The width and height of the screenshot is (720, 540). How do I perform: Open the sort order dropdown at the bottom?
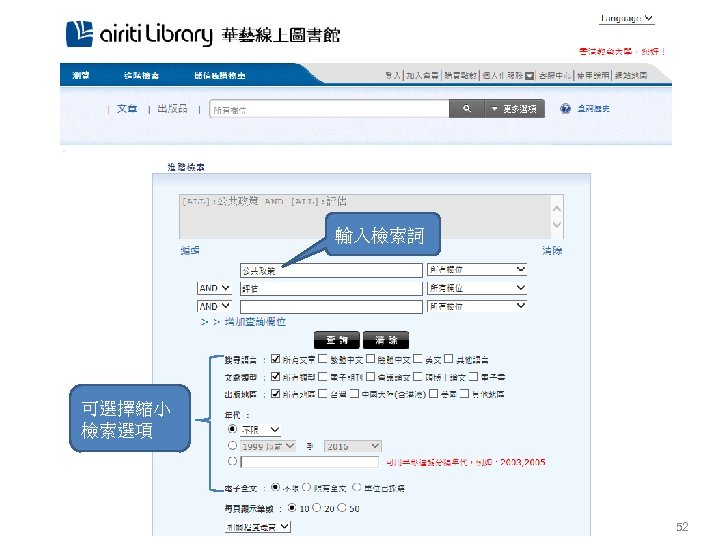point(258,527)
